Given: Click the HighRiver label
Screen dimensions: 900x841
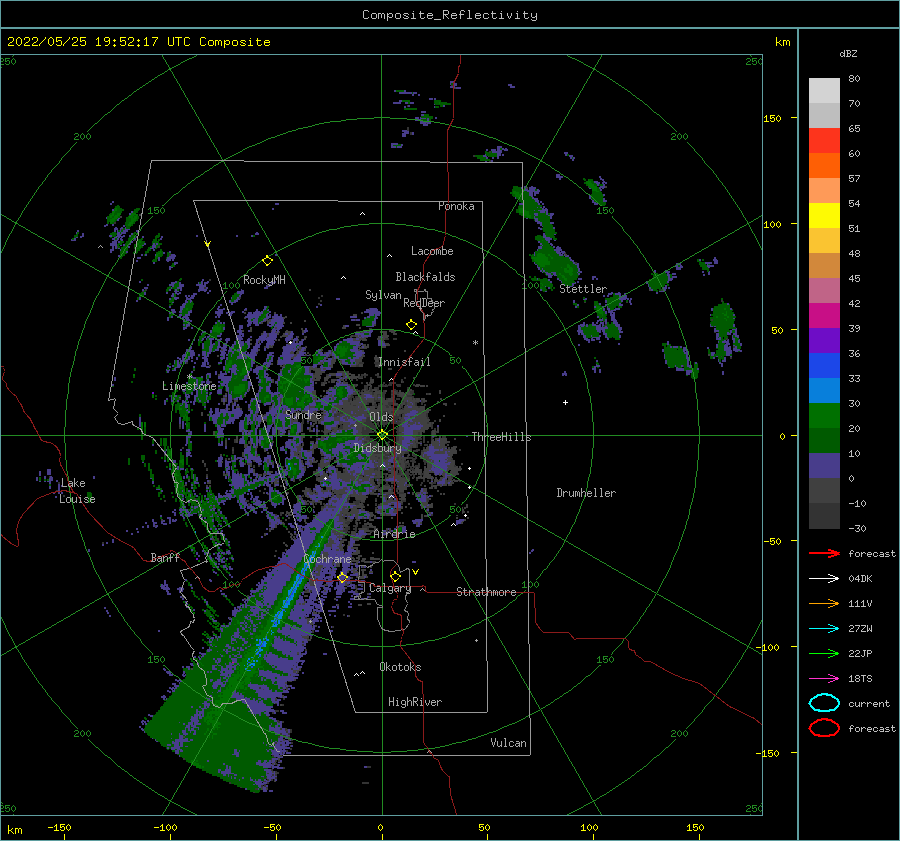Looking at the screenshot, I should coord(415,702).
